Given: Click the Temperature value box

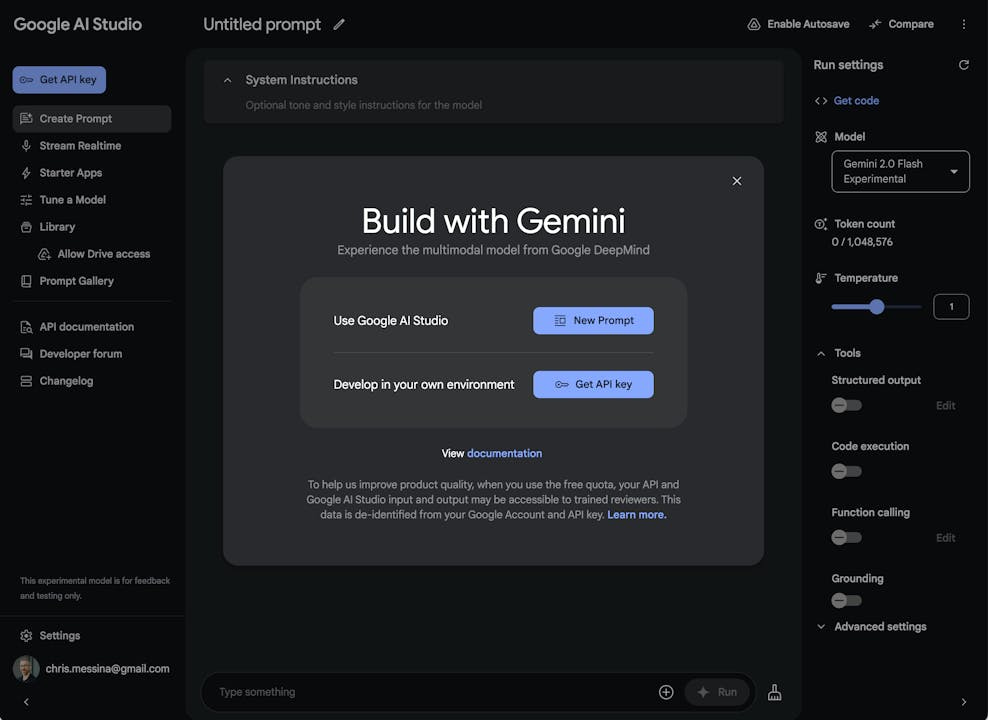Looking at the screenshot, I should tap(951, 307).
